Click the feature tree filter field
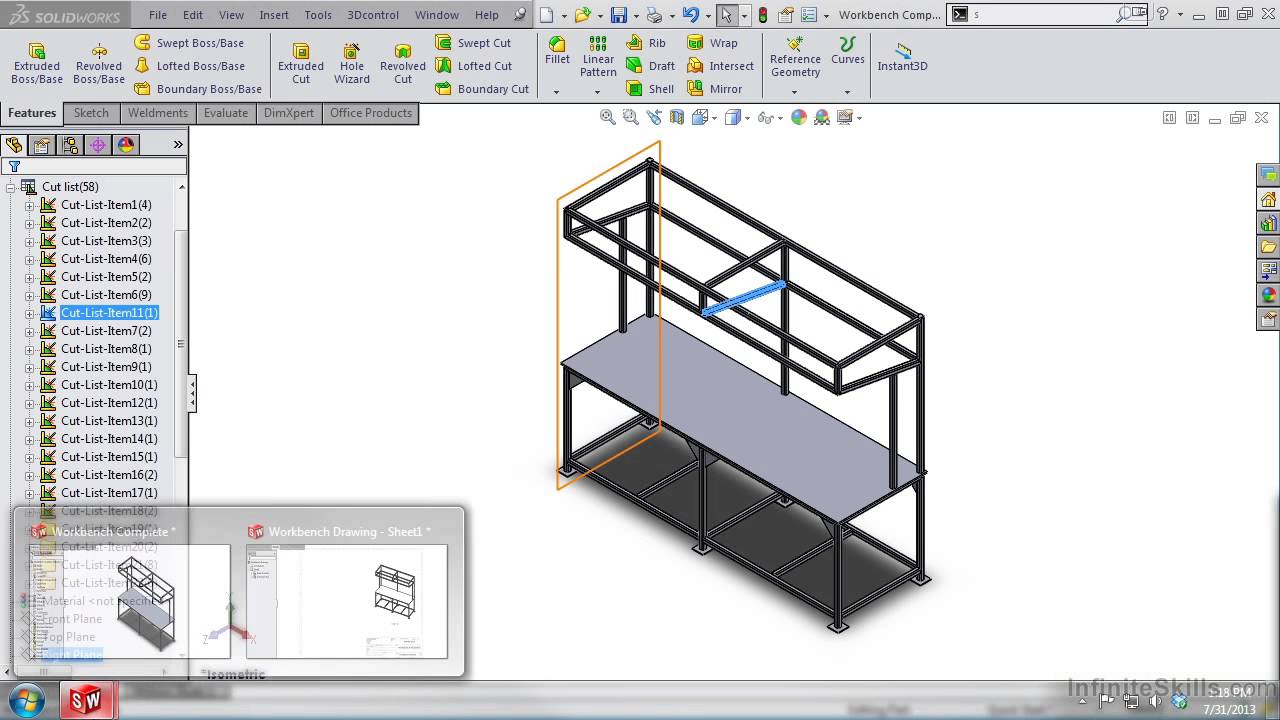This screenshot has width=1280, height=720. (x=94, y=166)
